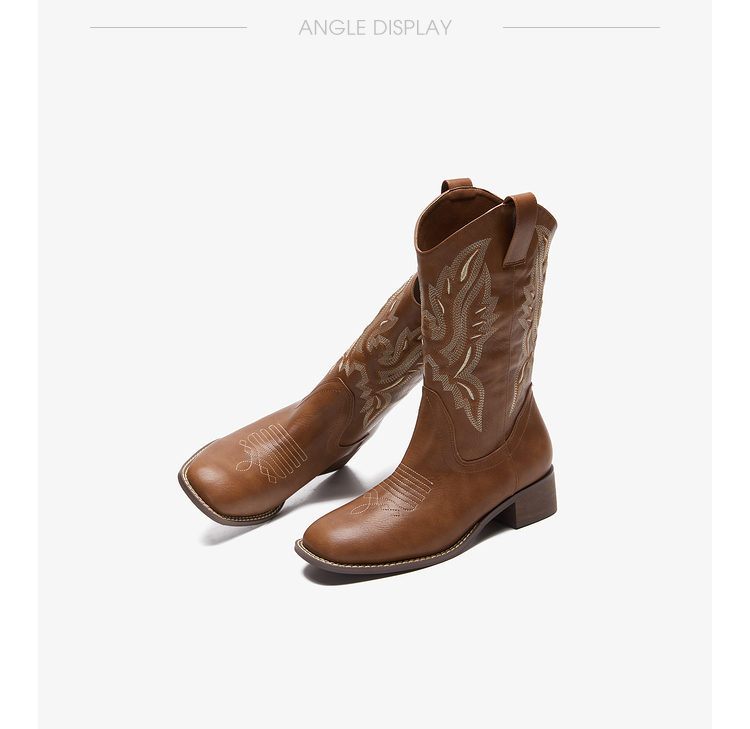This screenshot has height=729, width=750.
Task: Click the toe stitching on tilted boot
Action: point(272,452)
